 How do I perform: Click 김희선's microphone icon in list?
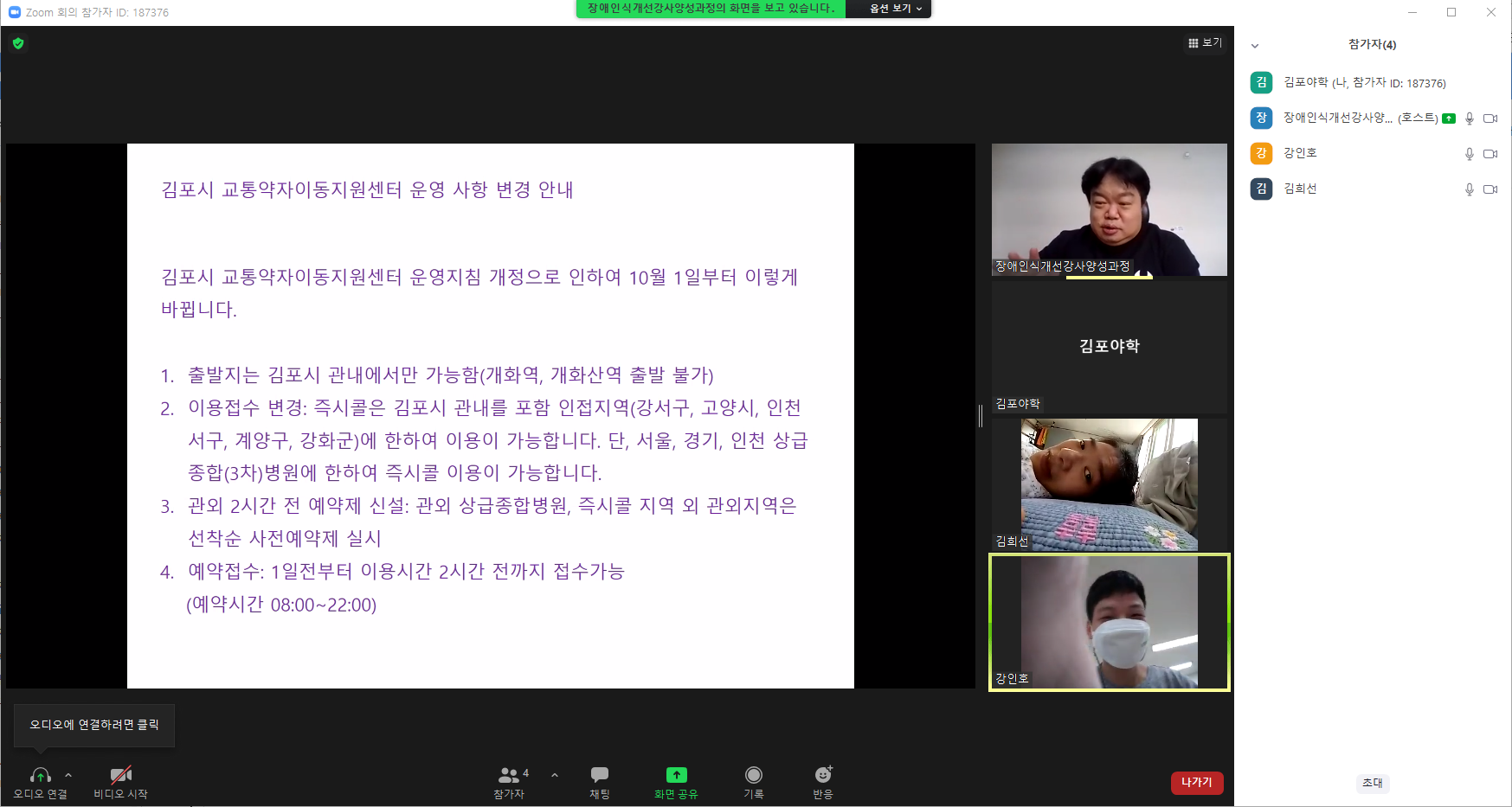1469,189
